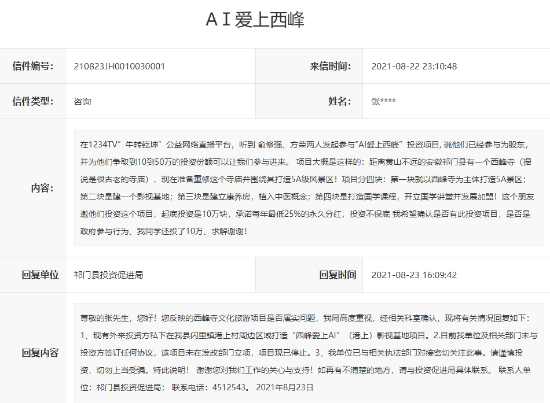Click the 信件编号 label cell
The width and height of the screenshot is (550, 403).
click(x=33, y=66)
